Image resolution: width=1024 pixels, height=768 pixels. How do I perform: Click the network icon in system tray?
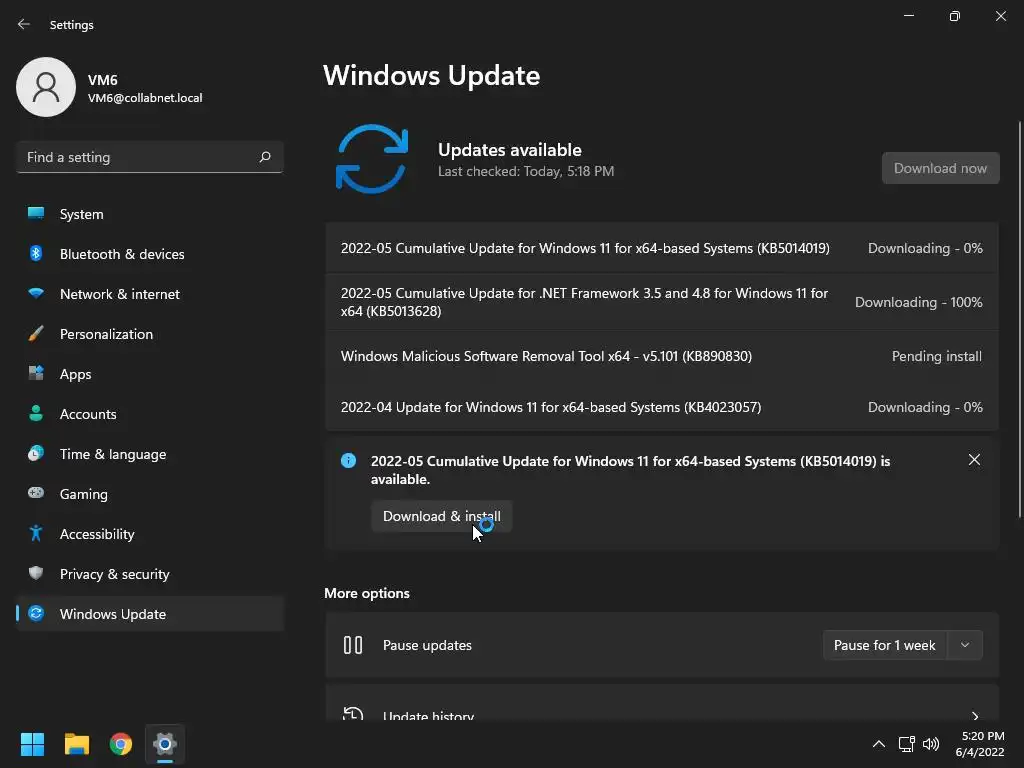[906, 744]
